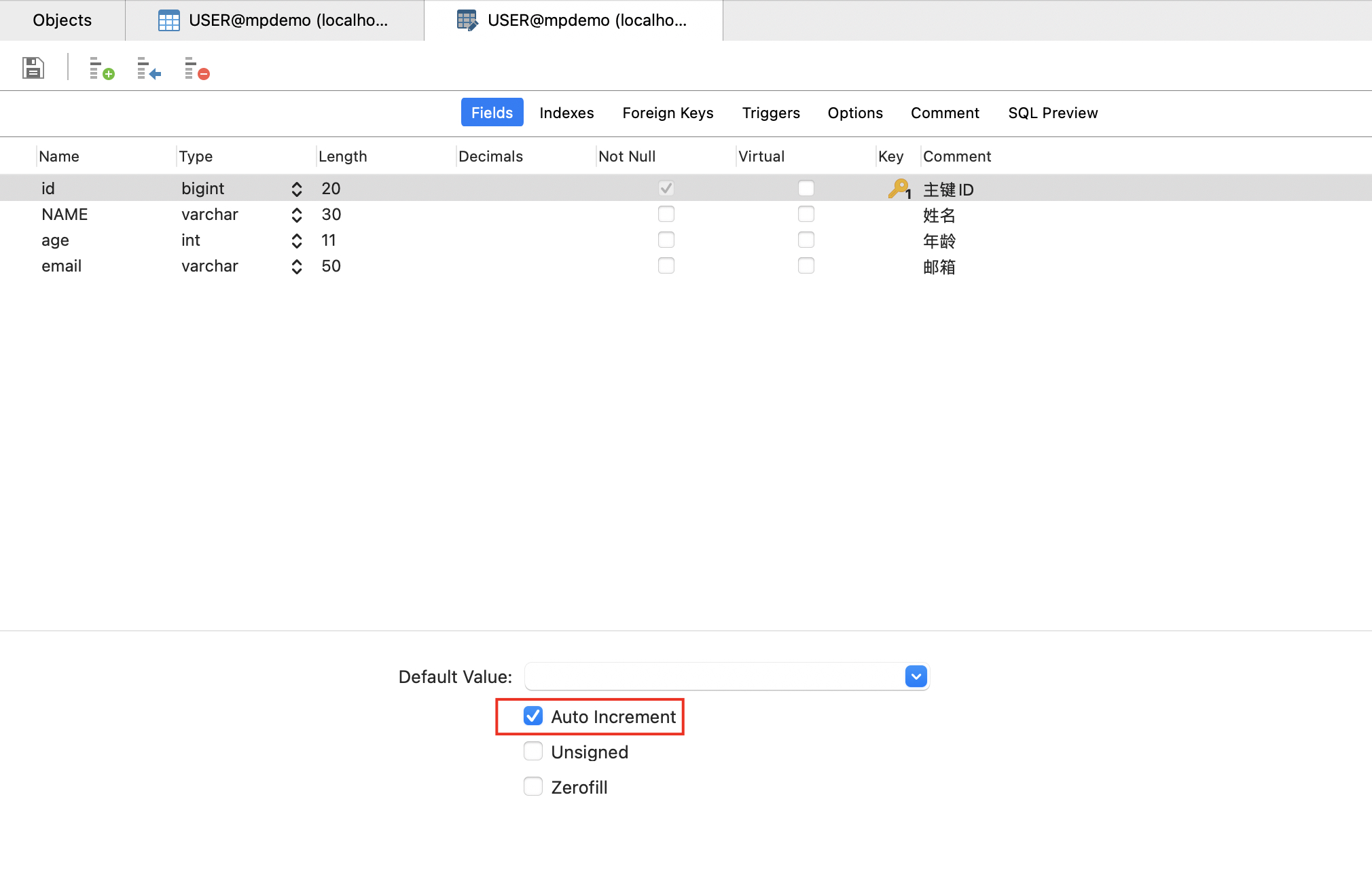The width and height of the screenshot is (1372, 886).
Task: Click the Add Field icon
Action: click(x=101, y=68)
